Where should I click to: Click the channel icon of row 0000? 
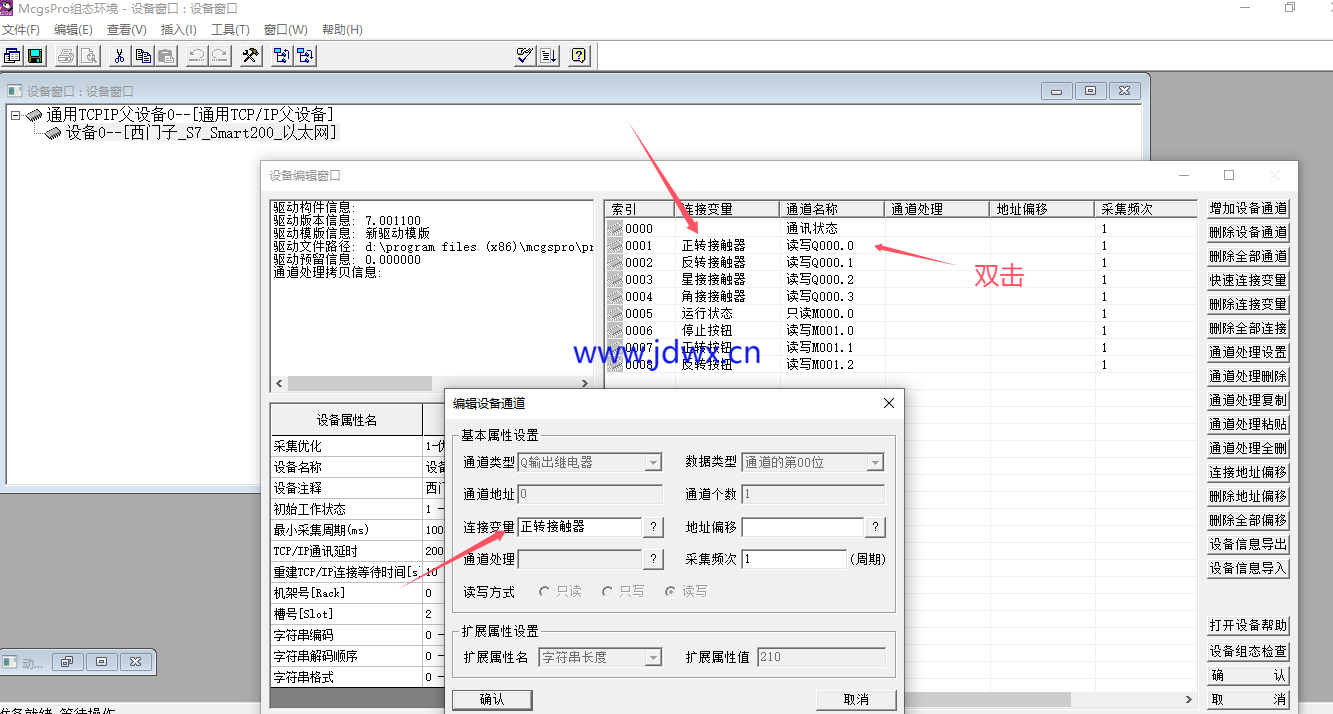tap(616, 229)
